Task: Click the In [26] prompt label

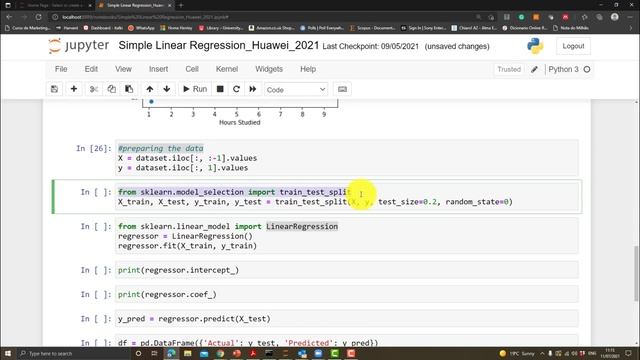Action: point(93,148)
